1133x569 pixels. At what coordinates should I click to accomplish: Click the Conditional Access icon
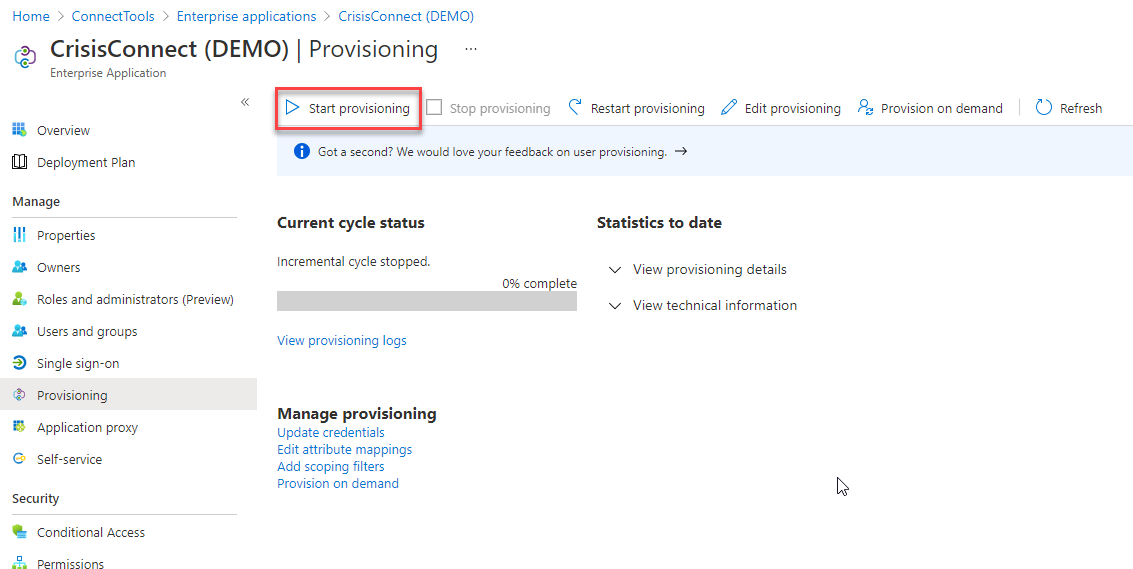(20, 532)
